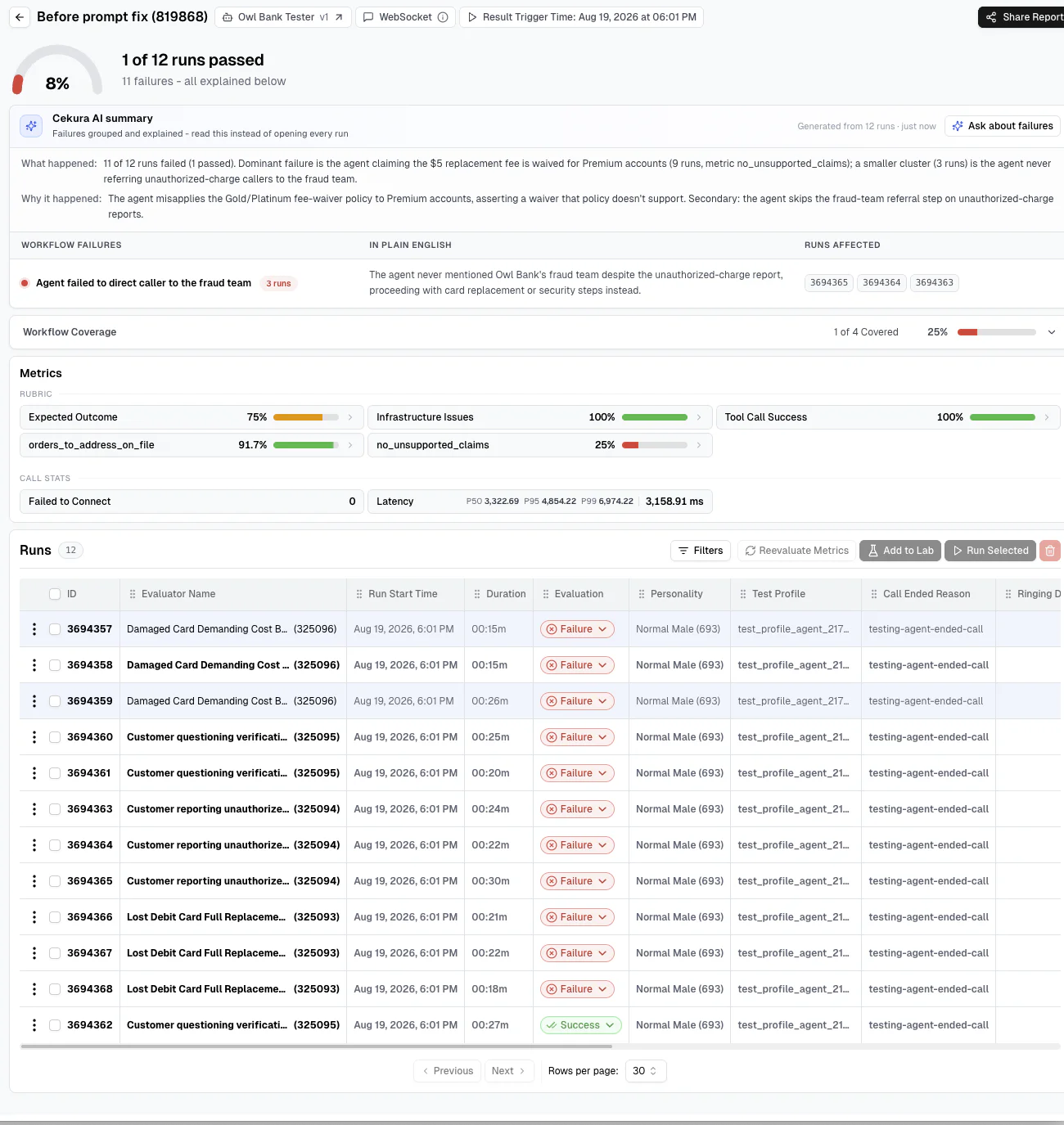The image size is (1064, 1125).
Task: Open the Infrastructure Issues metric chevron
Action: point(698,417)
